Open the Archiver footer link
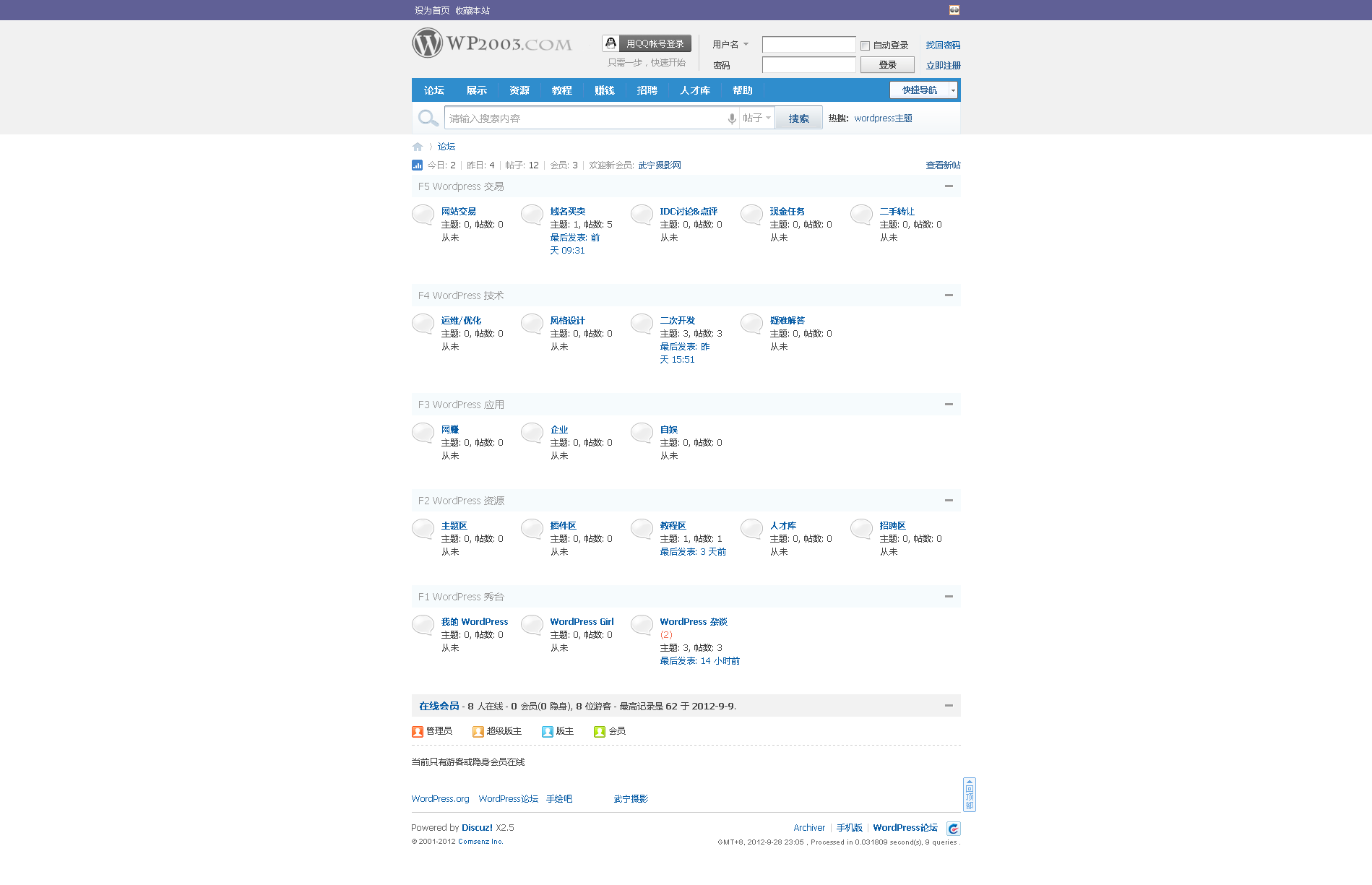 point(809,828)
